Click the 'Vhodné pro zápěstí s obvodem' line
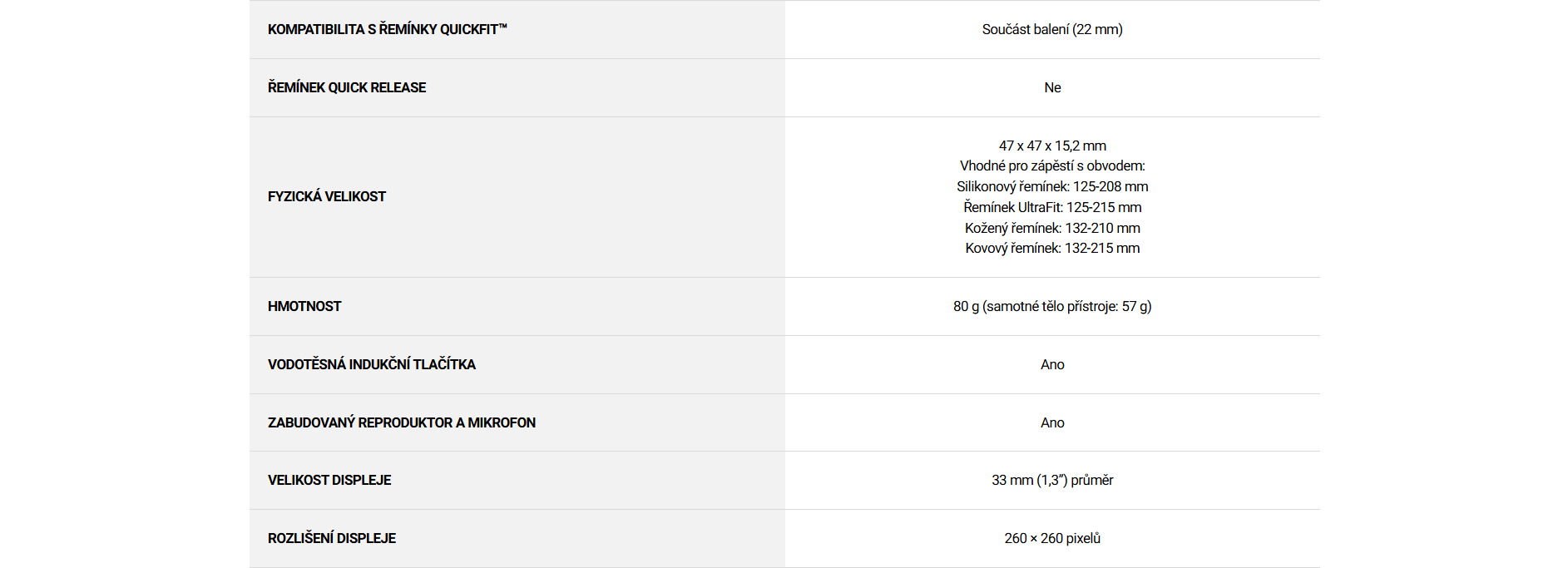Image resolution: width=1568 pixels, height=568 pixels. click(1052, 165)
